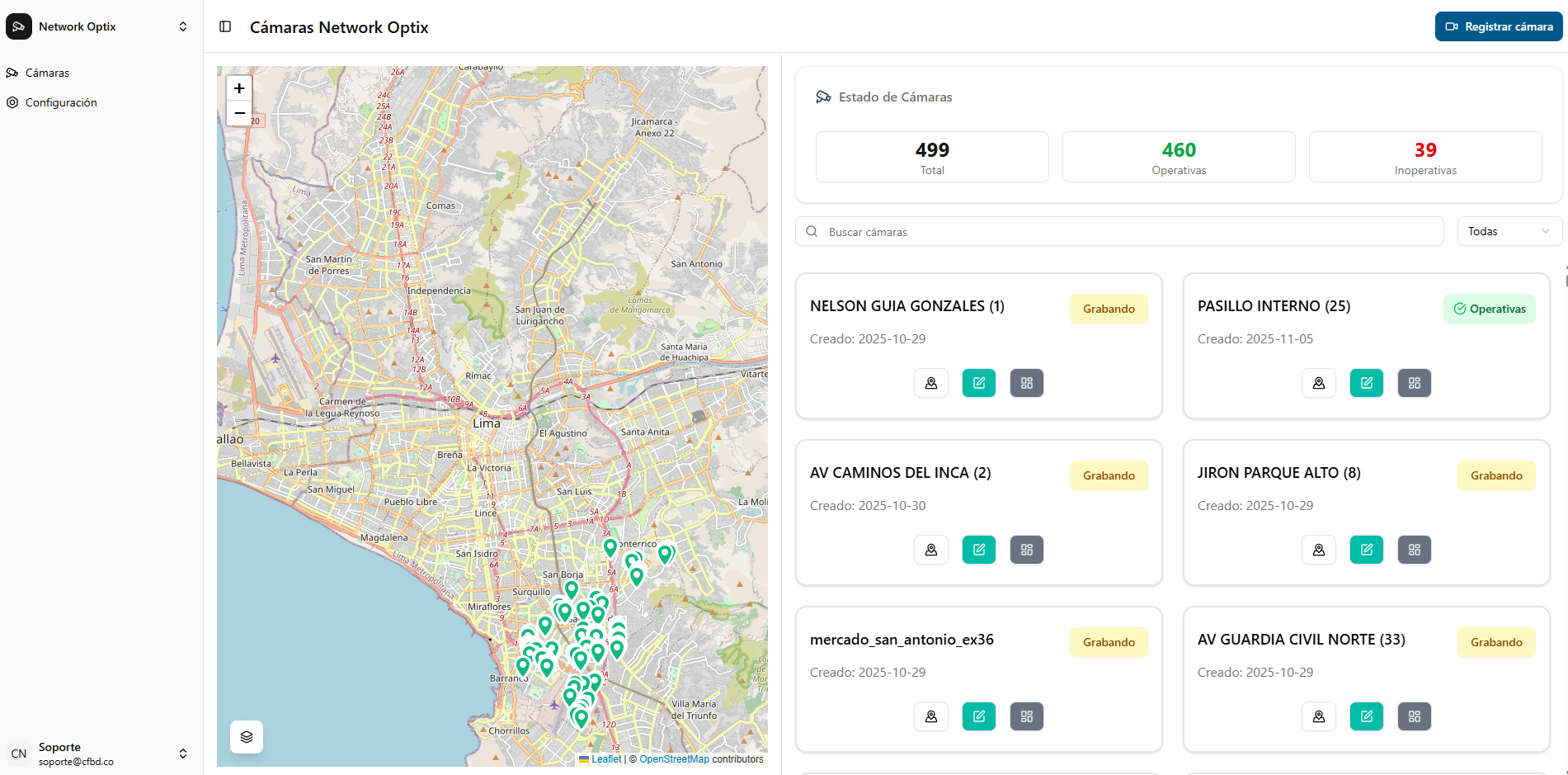Viewport: 1568px width, 775px height.
Task: Click the AV CAMINOS DEL INCA (2) card title
Action: [x=900, y=473]
